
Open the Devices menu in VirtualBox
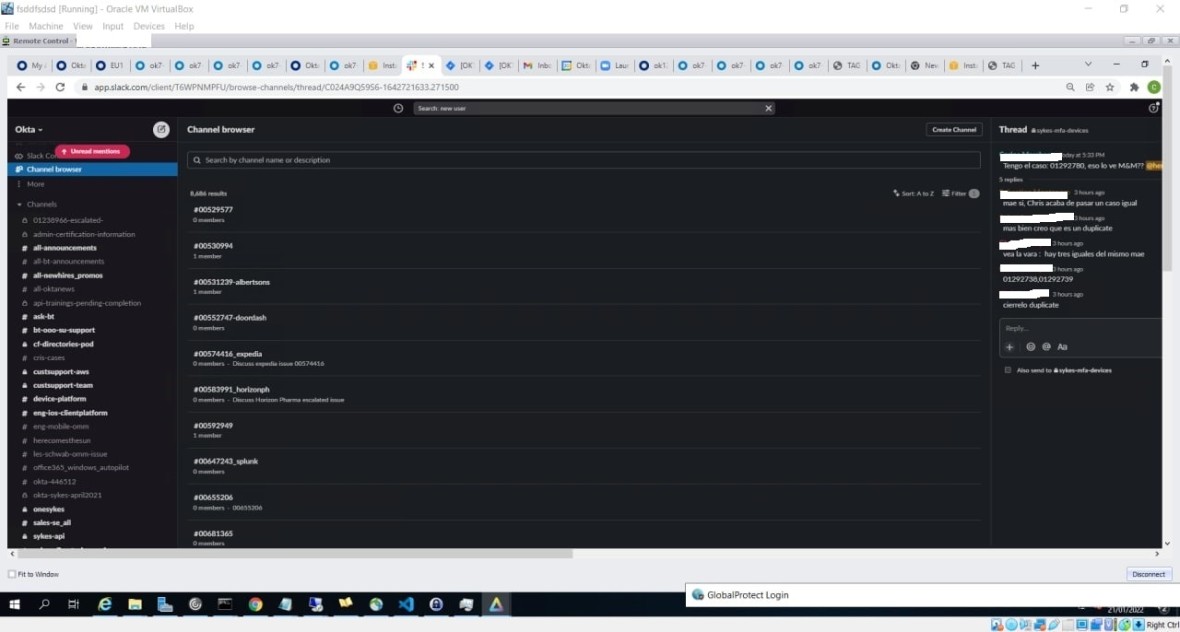[x=149, y=26]
